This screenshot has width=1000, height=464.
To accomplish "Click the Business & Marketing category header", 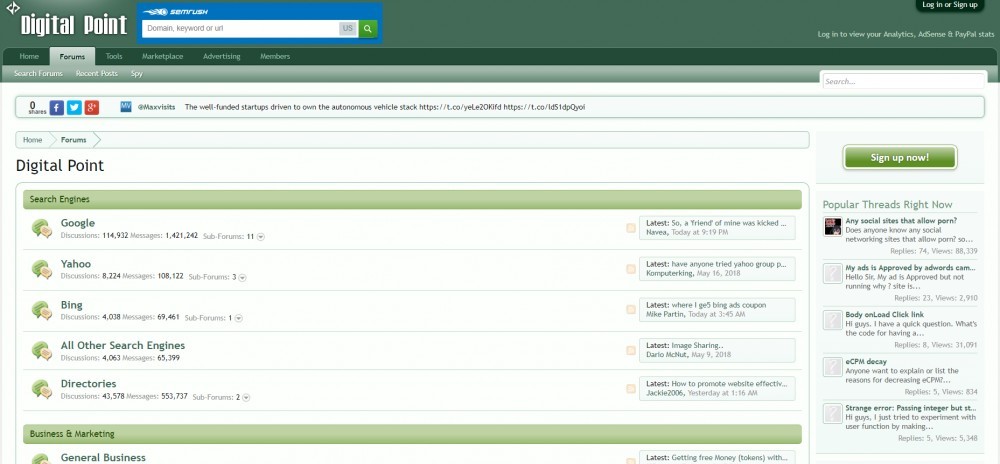I will coord(412,434).
